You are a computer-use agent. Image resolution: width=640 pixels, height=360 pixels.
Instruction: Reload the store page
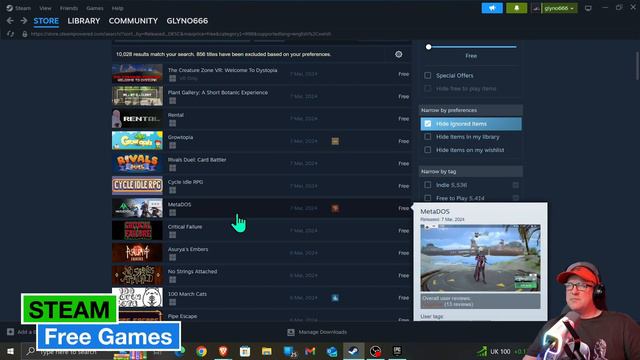[11, 34]
